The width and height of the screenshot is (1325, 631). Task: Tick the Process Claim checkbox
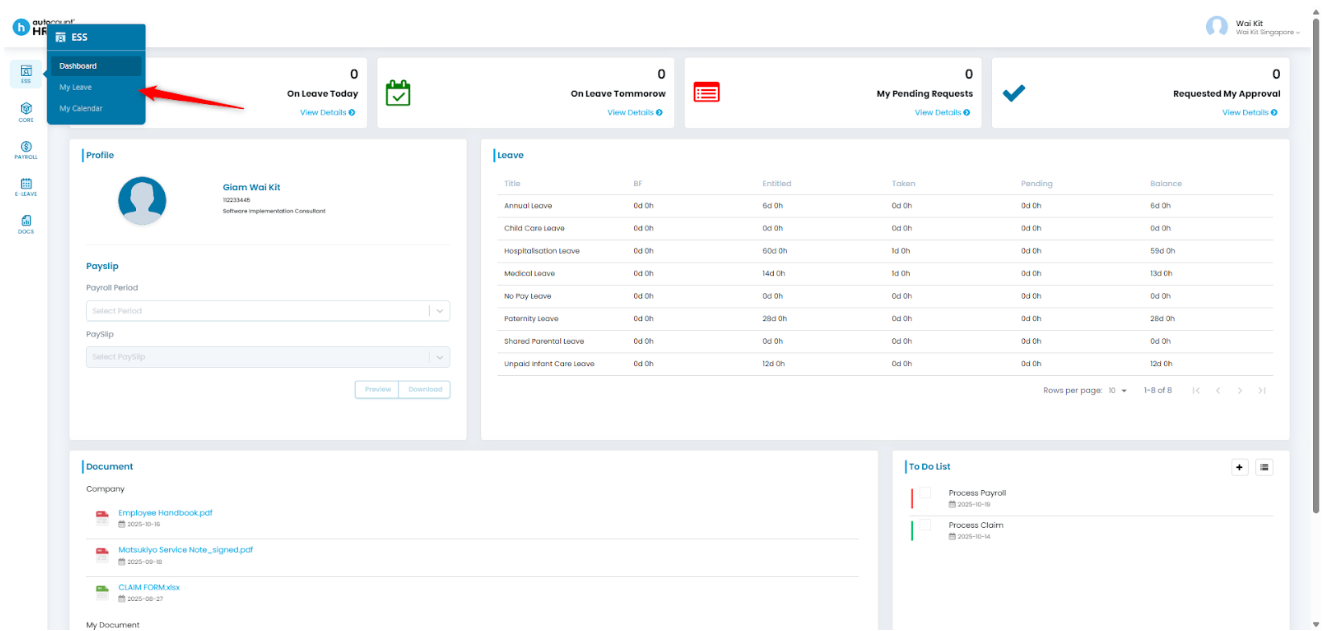click(925, 525)
